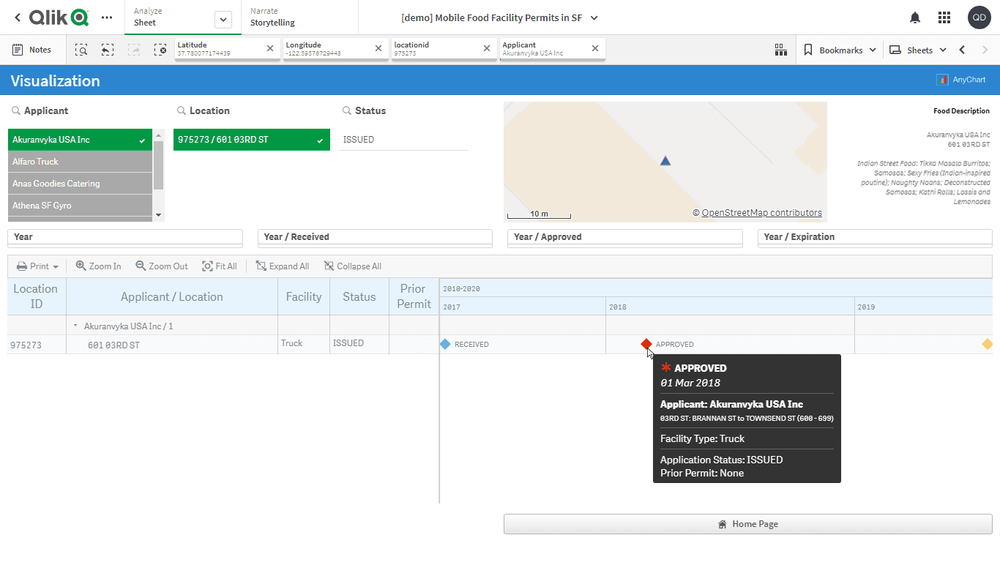Deselect location 975273 / 601 03RD ST
The width and height of the screenshot is (1000, 562).
[250, 140]
